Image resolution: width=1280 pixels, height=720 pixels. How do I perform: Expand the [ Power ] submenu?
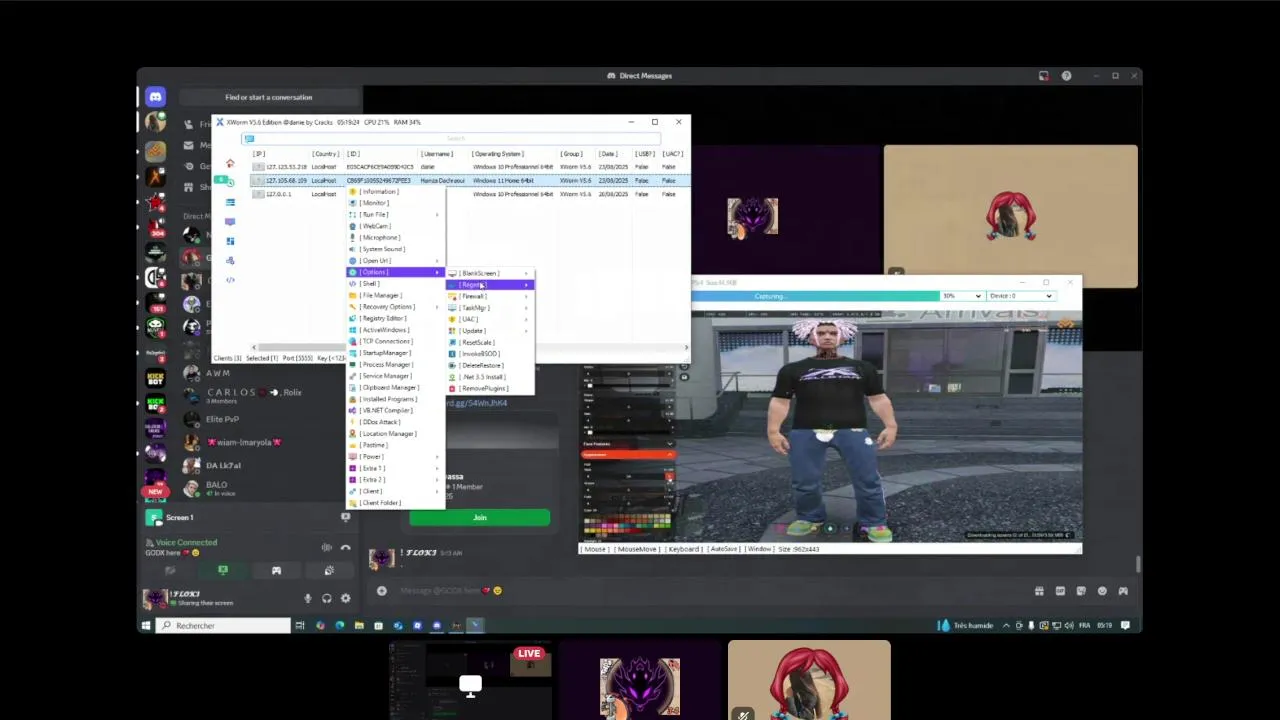396,457
